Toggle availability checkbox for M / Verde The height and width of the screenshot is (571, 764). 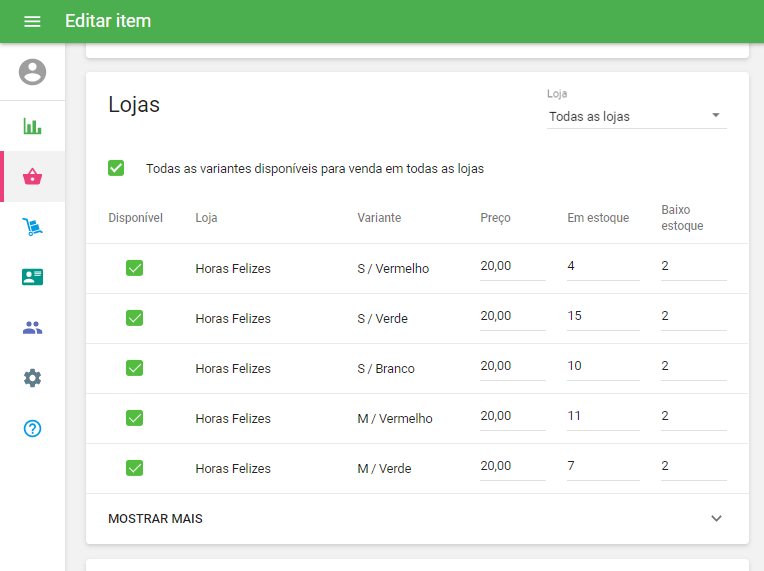134,468
